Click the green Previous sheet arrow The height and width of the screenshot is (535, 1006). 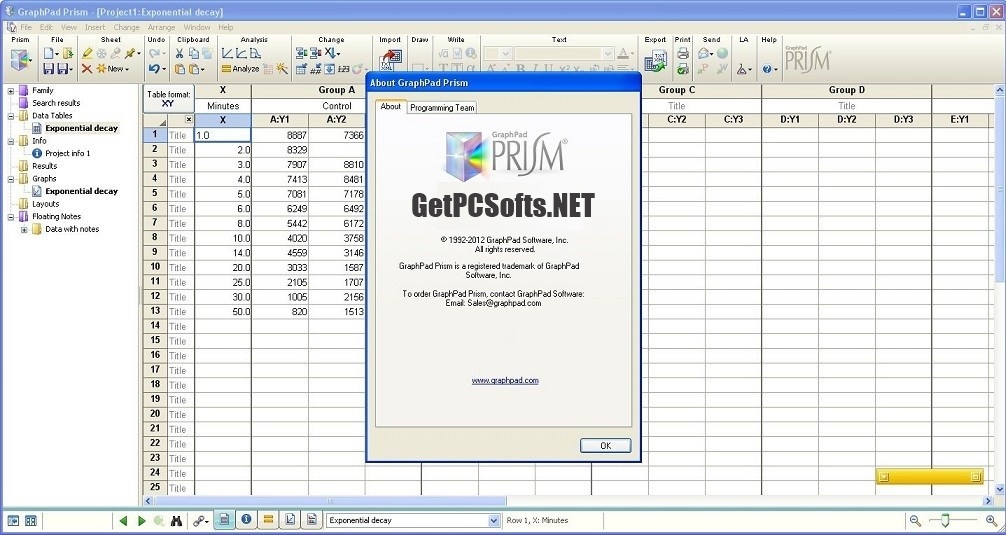pos(123,520)
